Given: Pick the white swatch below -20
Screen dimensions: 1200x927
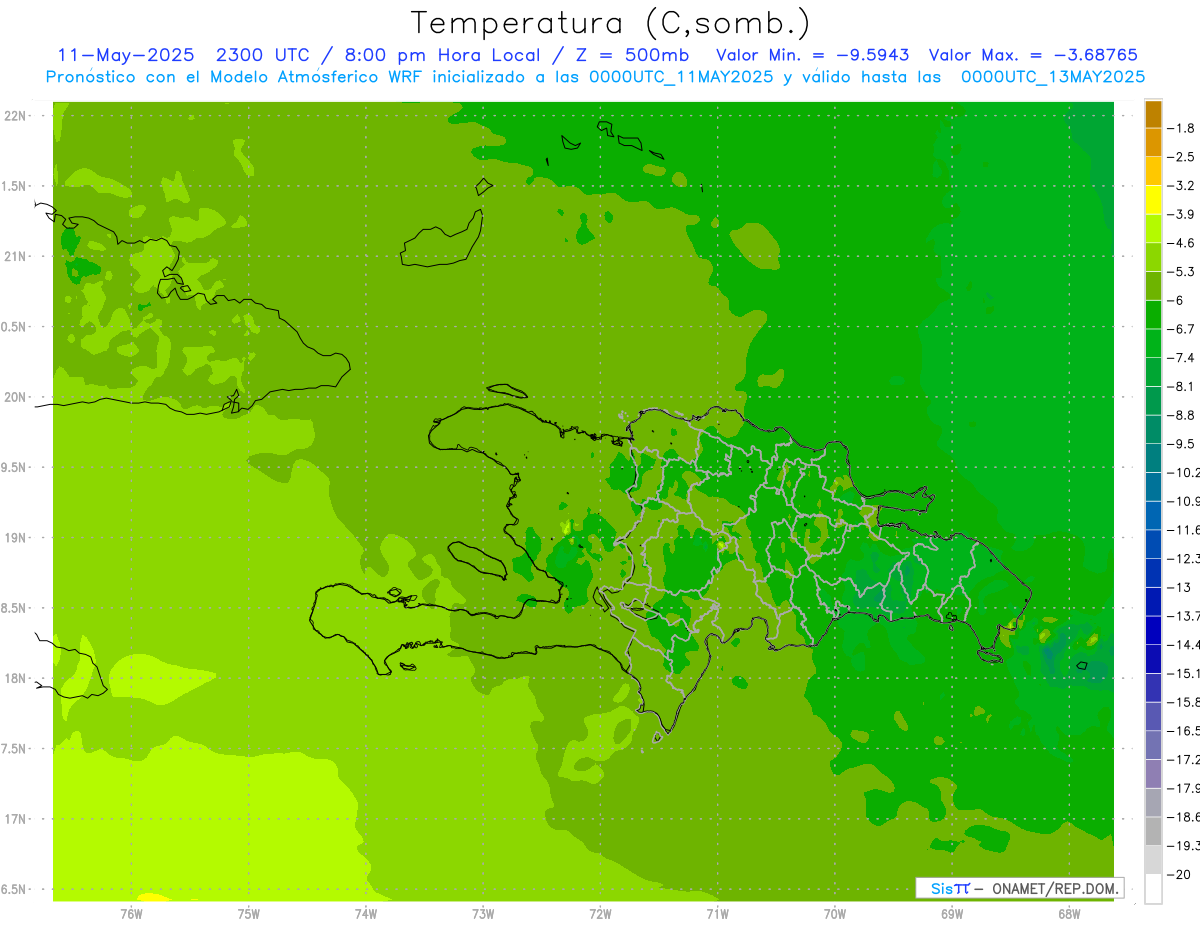Looking at the screenshot, I should [x=1153, y=888].
